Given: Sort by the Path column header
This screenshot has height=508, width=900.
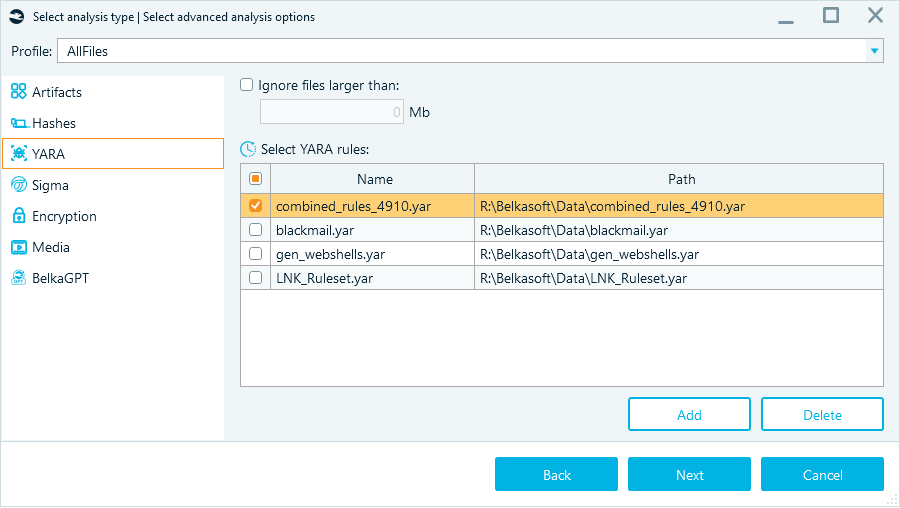Looking at the screenshot, I should click(x=679, y=179).
